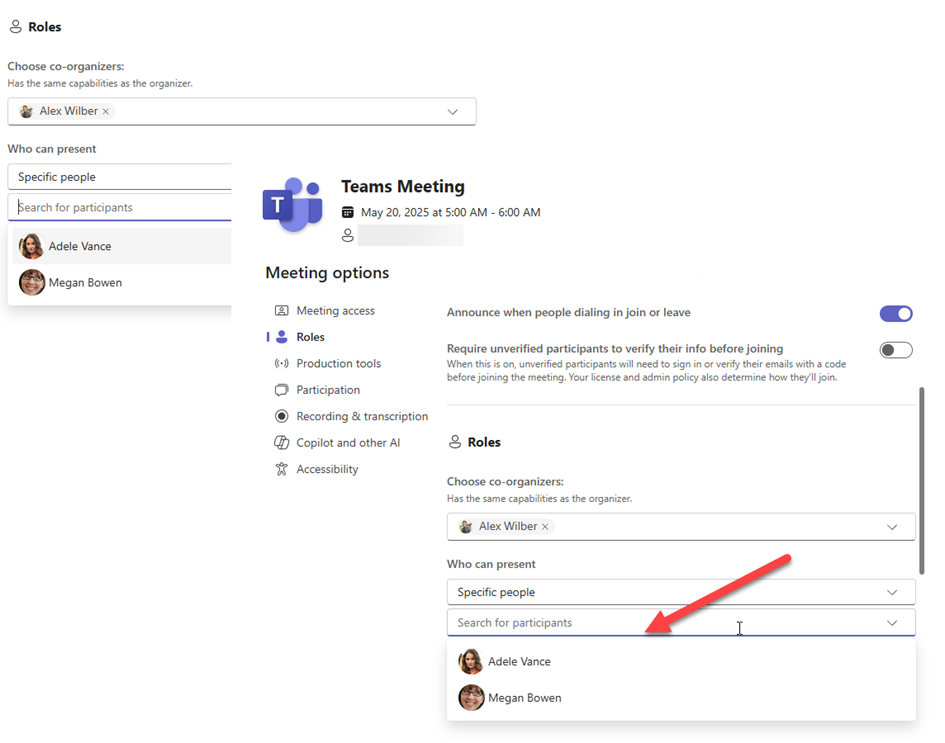Click Megan Bowen's avatar in top-left inset
The width and height of the screenshot is (945, 743).
pos(32,283)
